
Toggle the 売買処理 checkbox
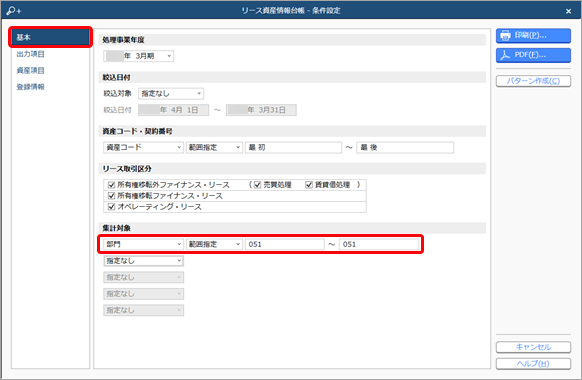(257, 185)
